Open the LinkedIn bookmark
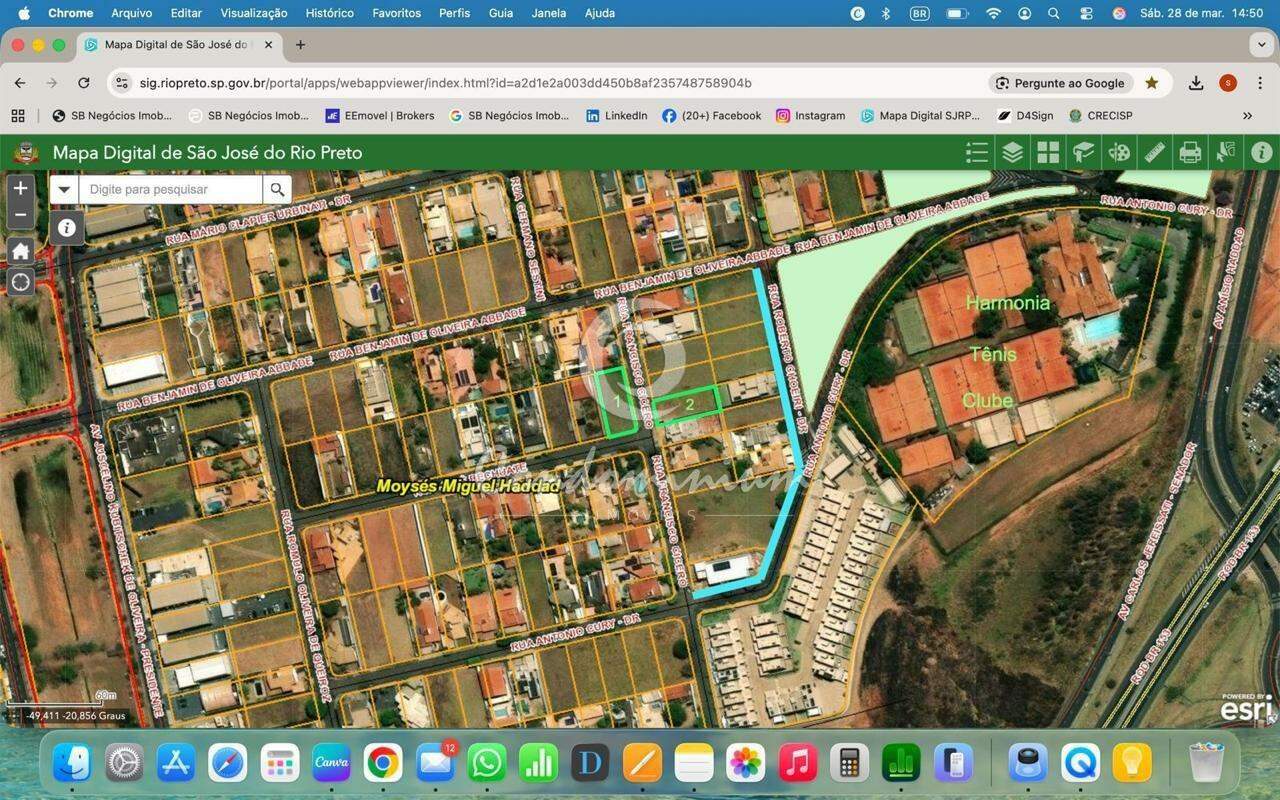The image size is (1280, 800). pos(617,116)
